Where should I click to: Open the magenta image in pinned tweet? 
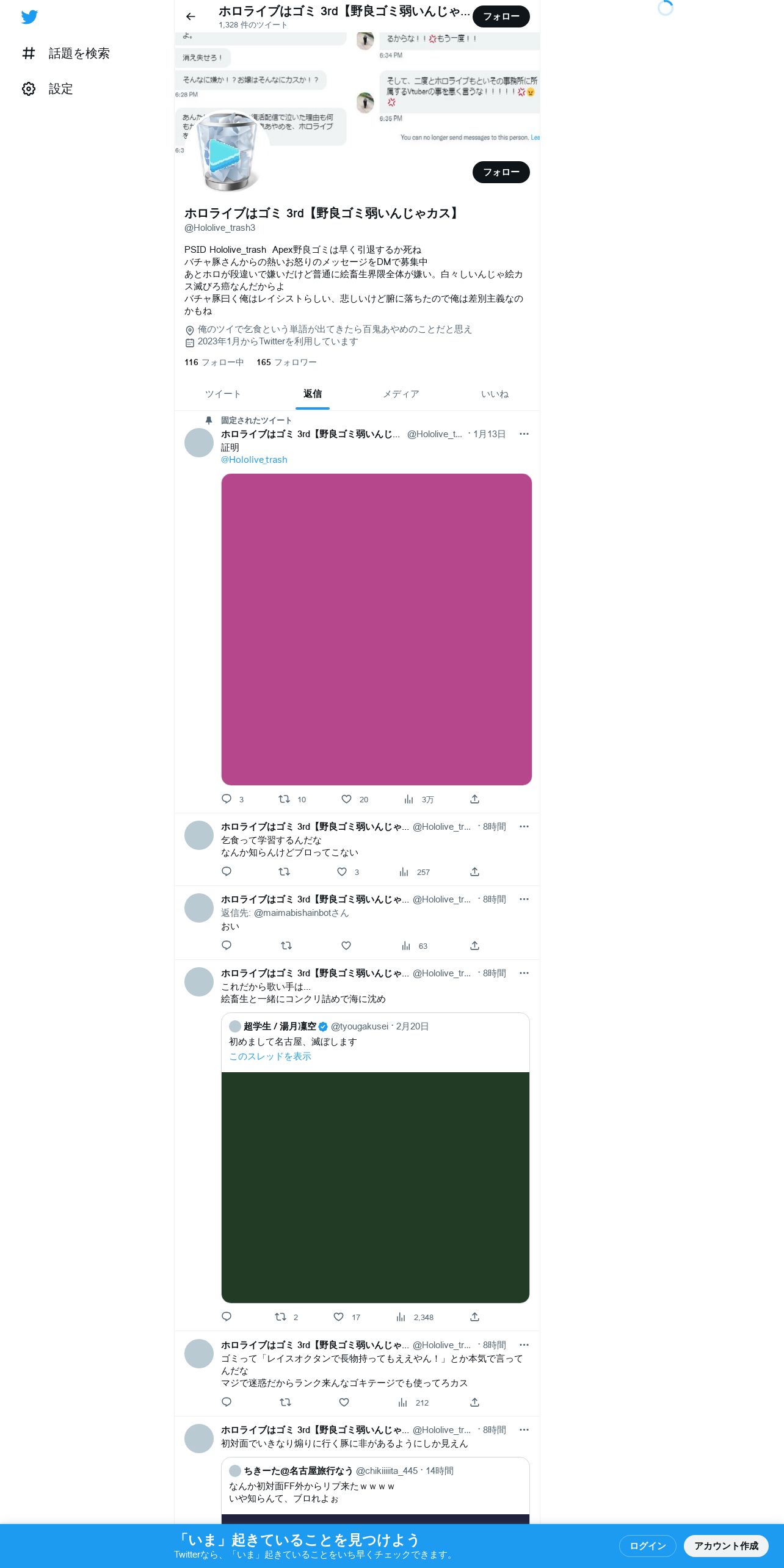(x=376, y=630)
